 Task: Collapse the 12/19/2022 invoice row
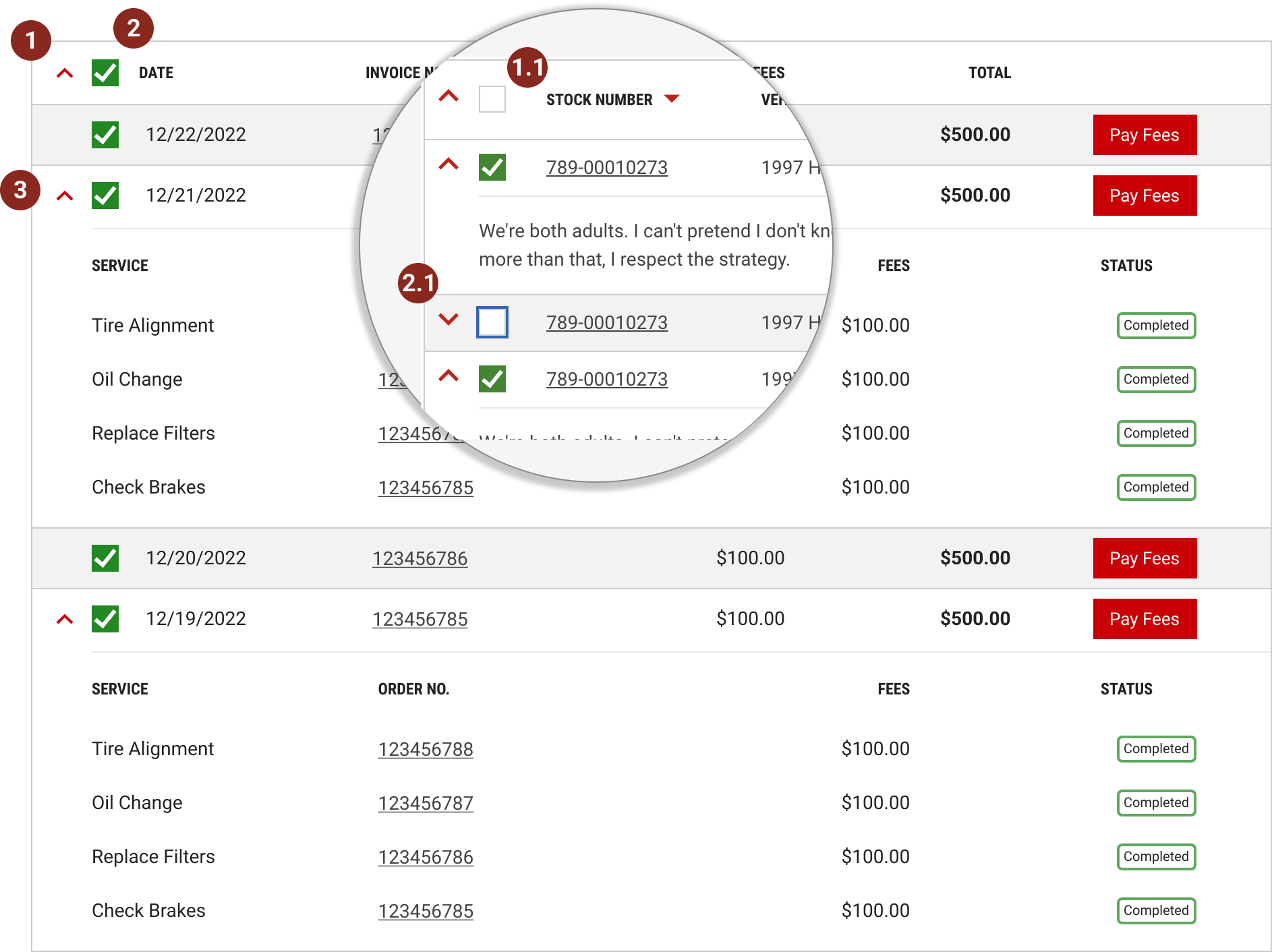click(x=65, y=619)
